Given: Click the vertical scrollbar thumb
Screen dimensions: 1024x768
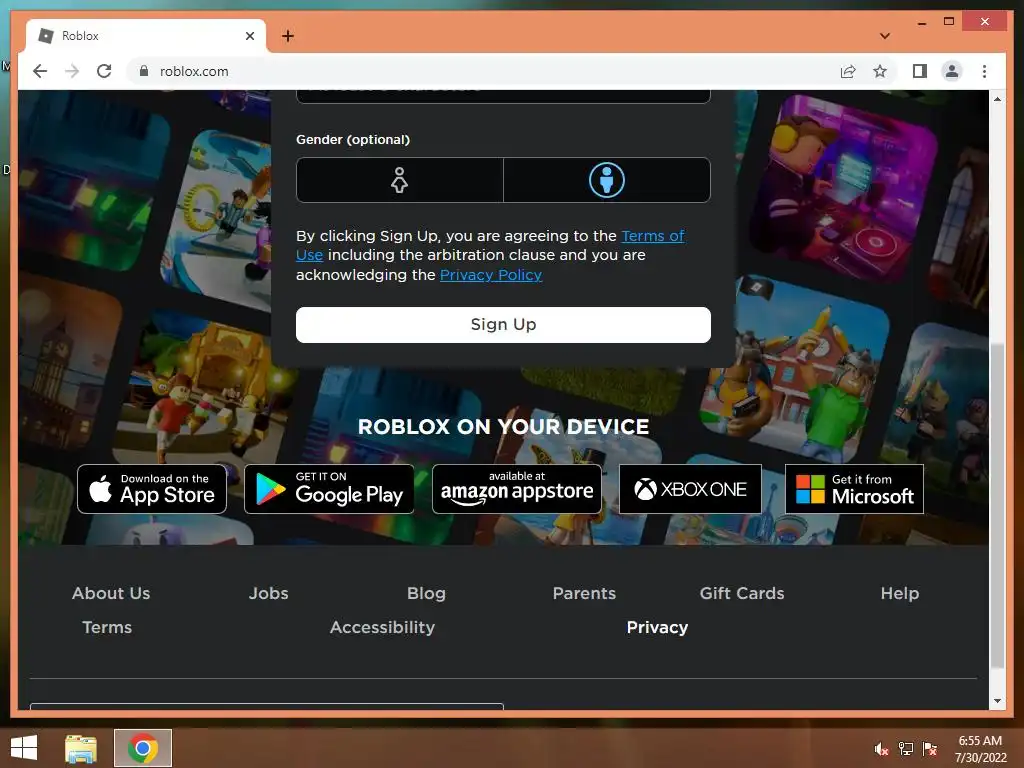Looking at the screenshot, I should point(997,505).
